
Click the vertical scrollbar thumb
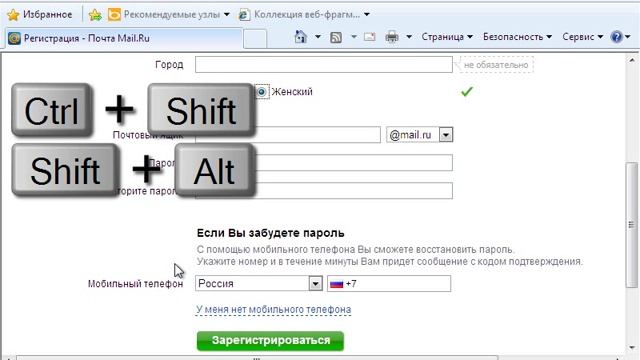click(631, 224)
